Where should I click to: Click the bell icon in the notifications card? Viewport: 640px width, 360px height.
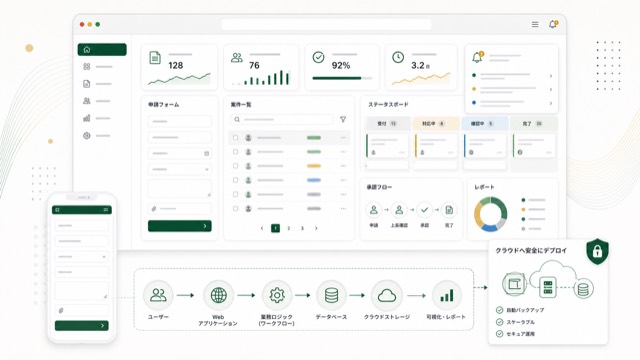pos(477,57)
